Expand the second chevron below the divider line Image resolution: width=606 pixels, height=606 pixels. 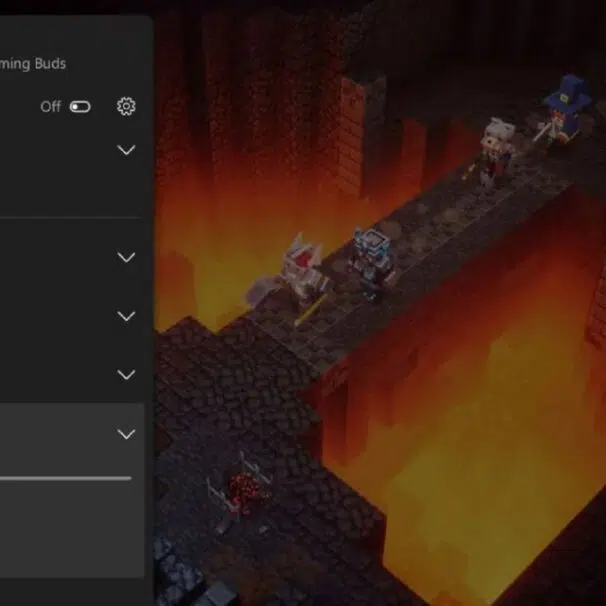tap(126, 317)
